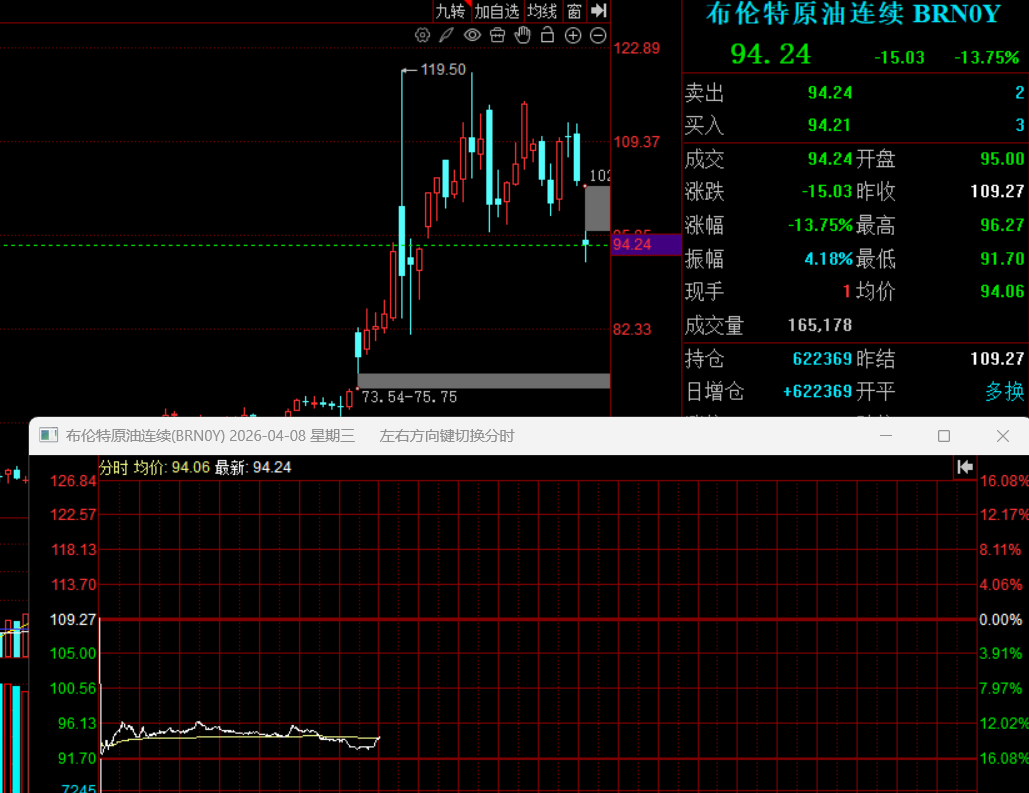Viewport: 1029px width, 793px height.
Task: Collapse side panel with right arrow-bar icon
Action: point(598,11)
